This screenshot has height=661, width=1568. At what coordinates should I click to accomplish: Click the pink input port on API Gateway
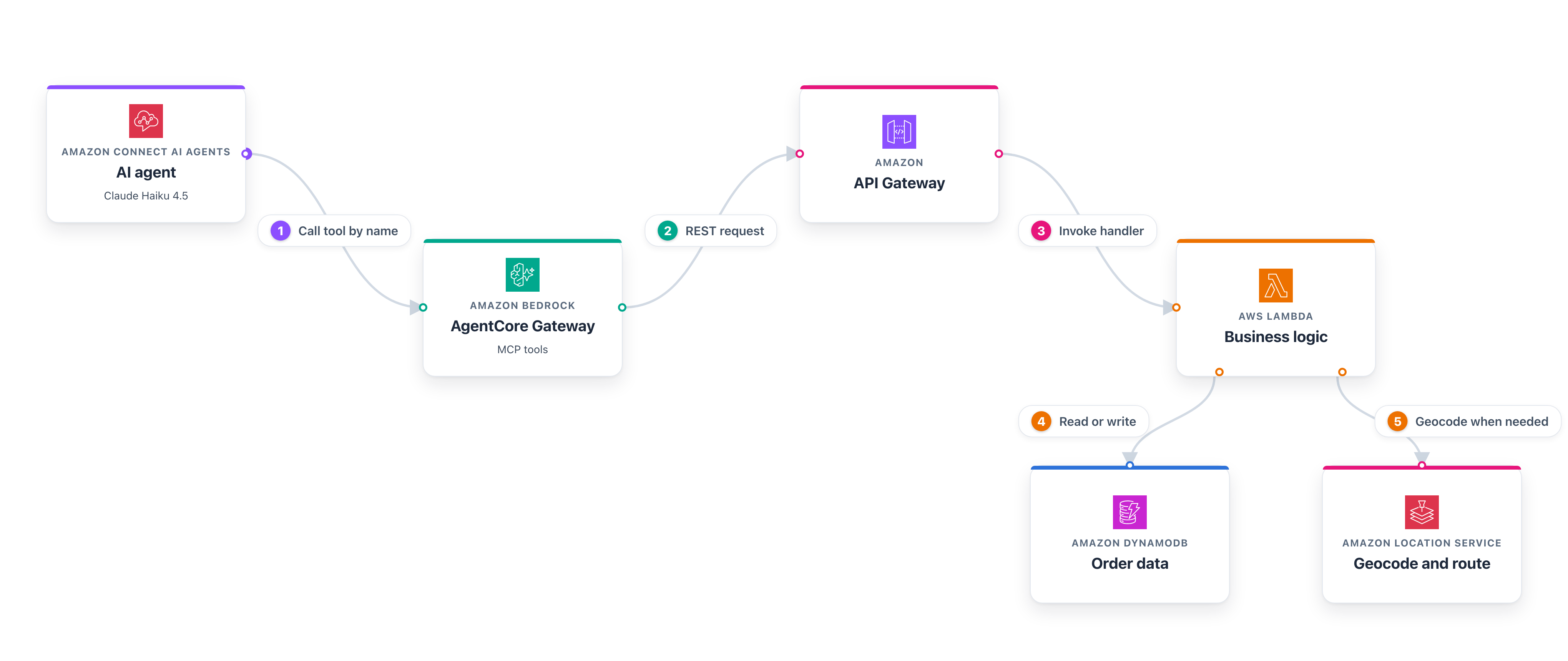click(x=800, y=153)
